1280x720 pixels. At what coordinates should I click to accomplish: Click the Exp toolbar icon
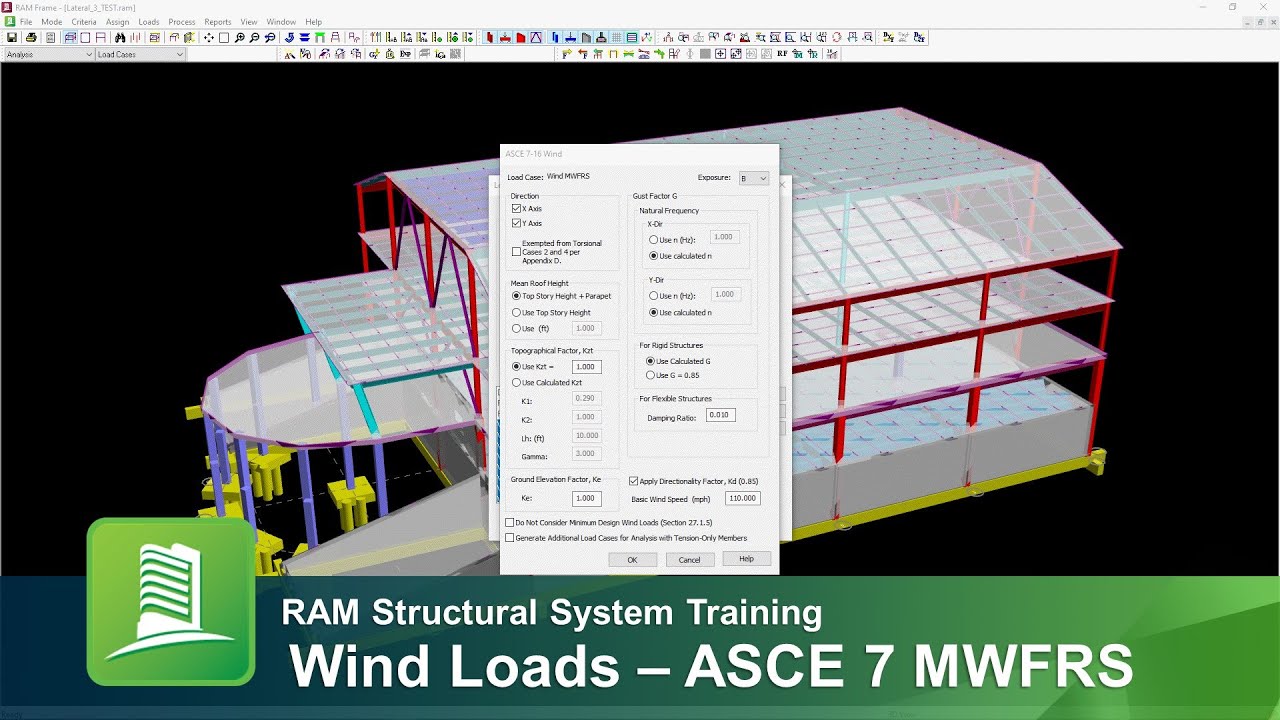[x=405, y=54]
